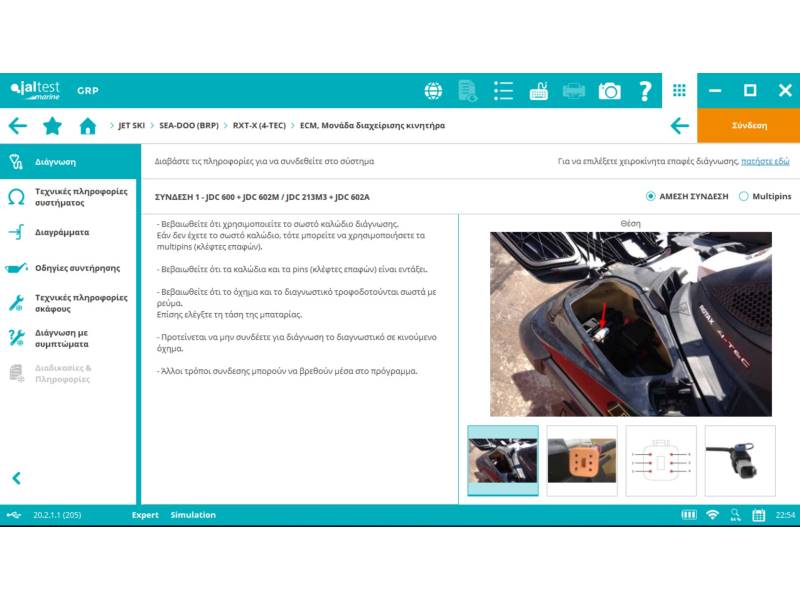800x600 pixels.
Task: Collapse the left sidebar with chevron
Action: click(16, 479)
